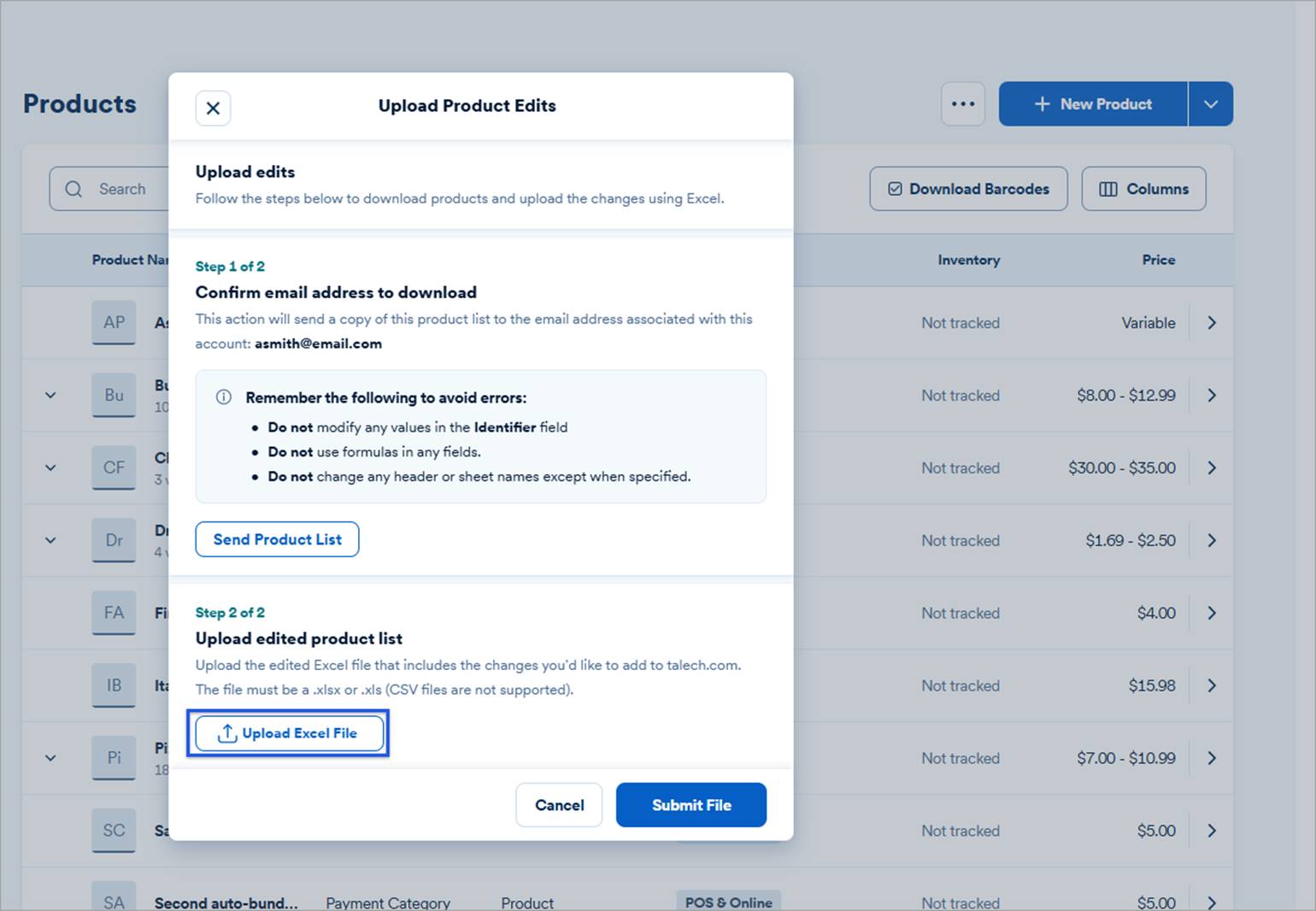Cancel the upload dialog
Screen dimensions: 1316x911
pyautogui.click(x=559, y=804)
